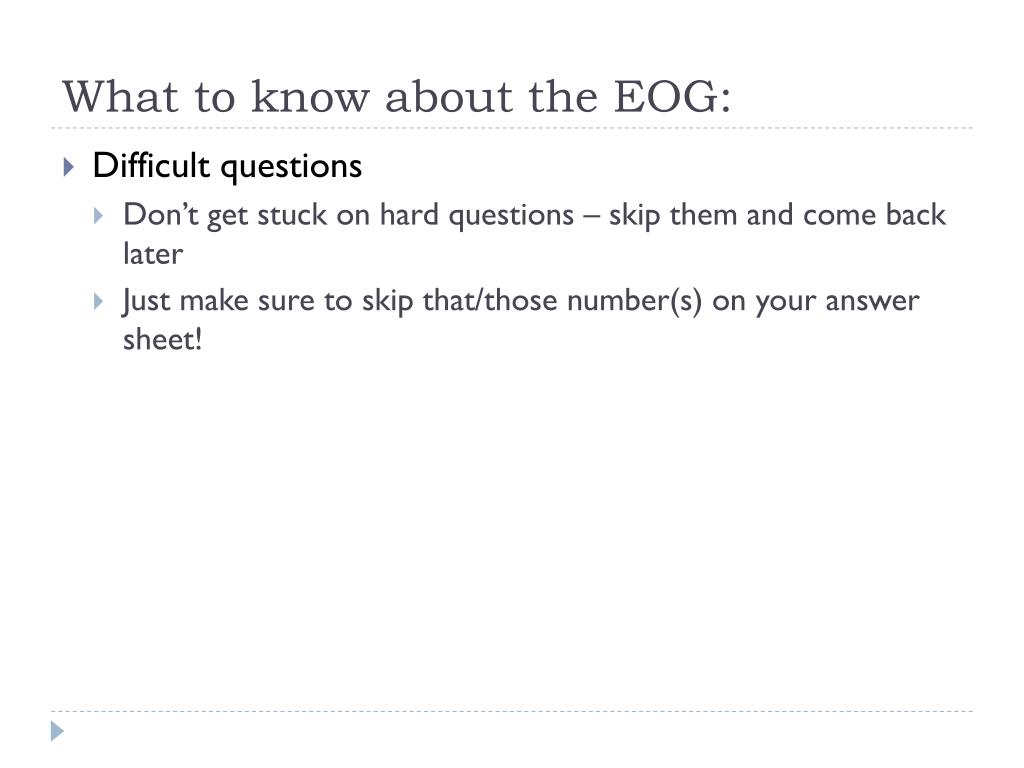
Task: Click the word Don't starting the first sub-bullet
Action: click(x=161, y=215)
